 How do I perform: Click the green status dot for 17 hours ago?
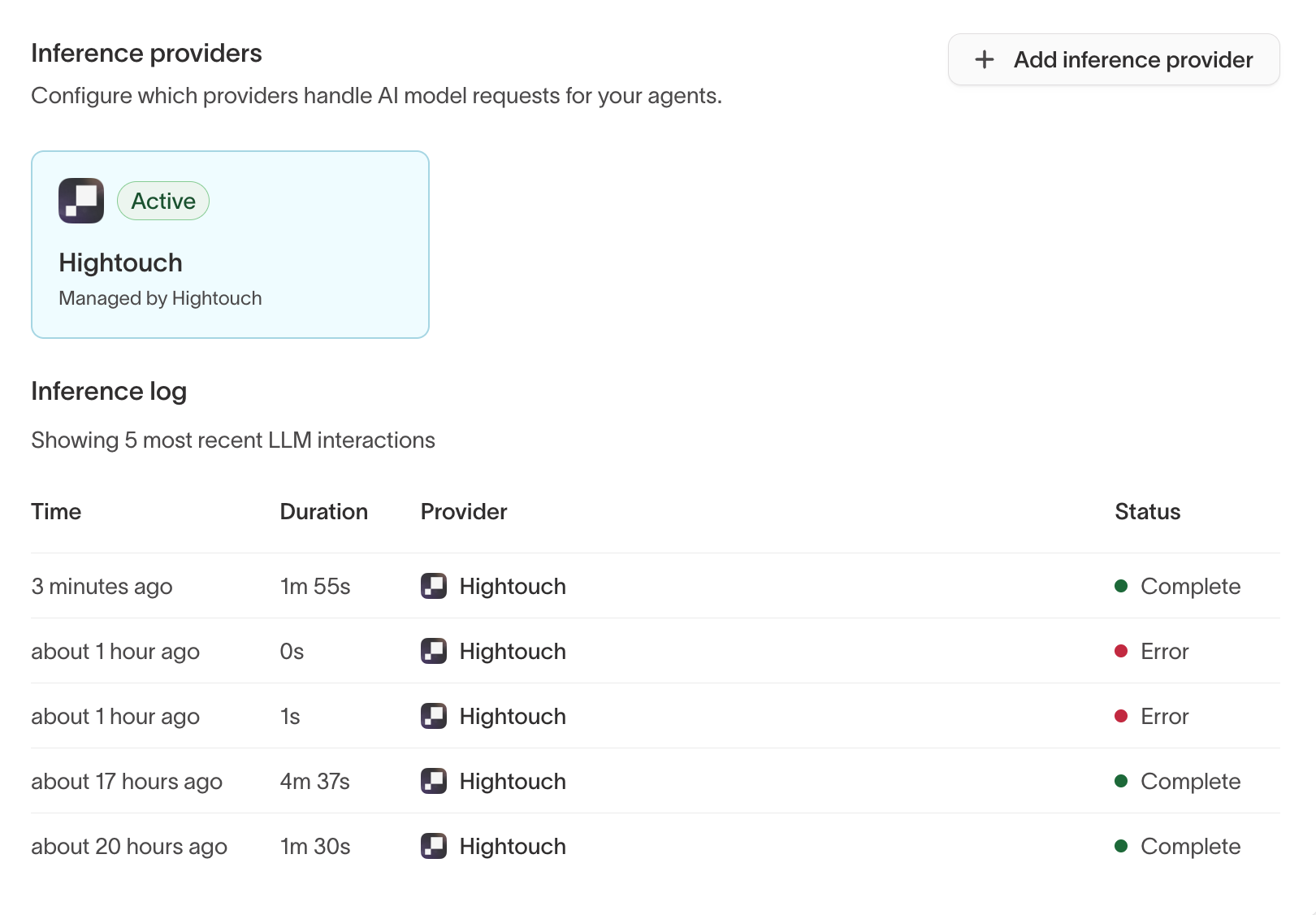point(1121,781)
